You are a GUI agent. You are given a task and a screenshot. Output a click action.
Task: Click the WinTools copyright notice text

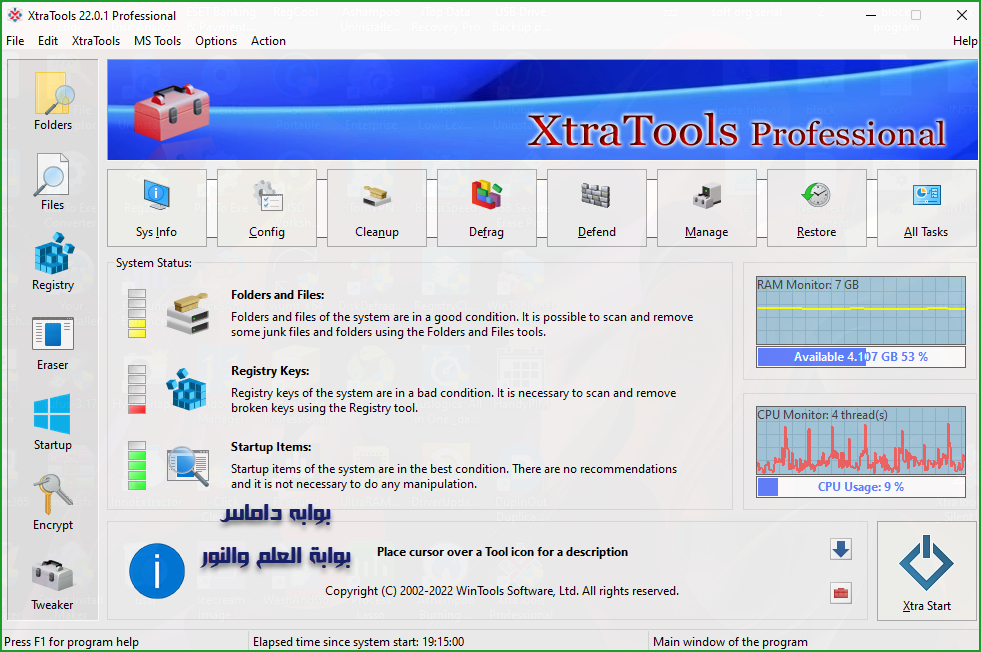(x=502, y=591)
